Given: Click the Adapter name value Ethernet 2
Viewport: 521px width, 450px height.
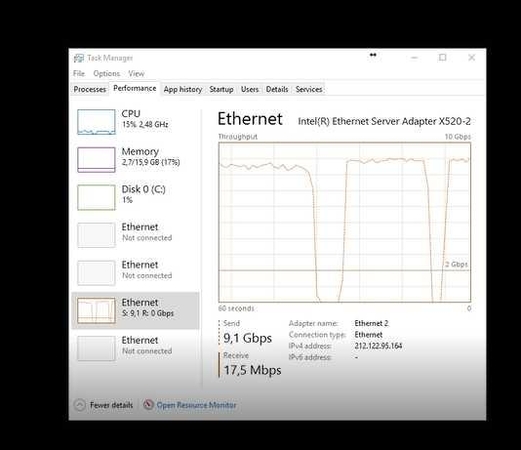Looking at the screenshot, I should click(x=371, y=323).
